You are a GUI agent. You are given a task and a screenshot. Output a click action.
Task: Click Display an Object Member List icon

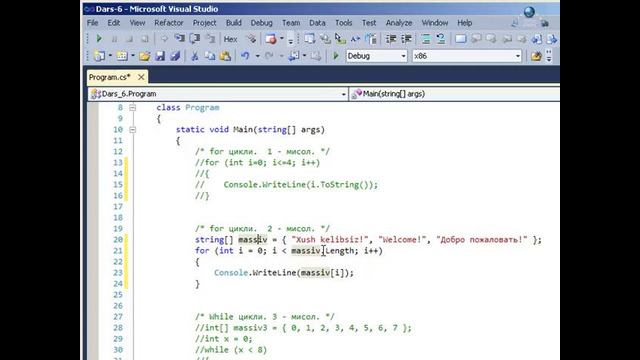click(310, 39)
